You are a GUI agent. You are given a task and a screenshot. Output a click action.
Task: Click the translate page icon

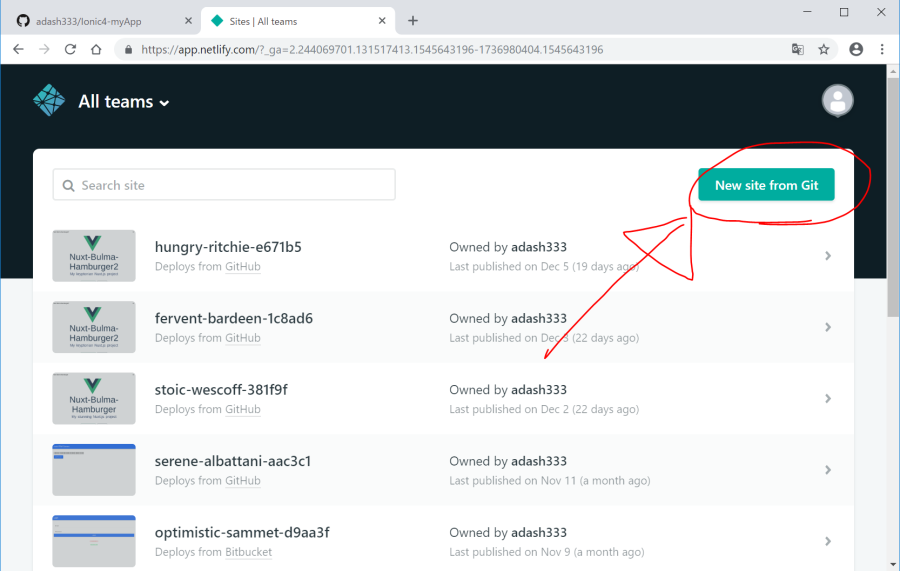coord(798,49)
